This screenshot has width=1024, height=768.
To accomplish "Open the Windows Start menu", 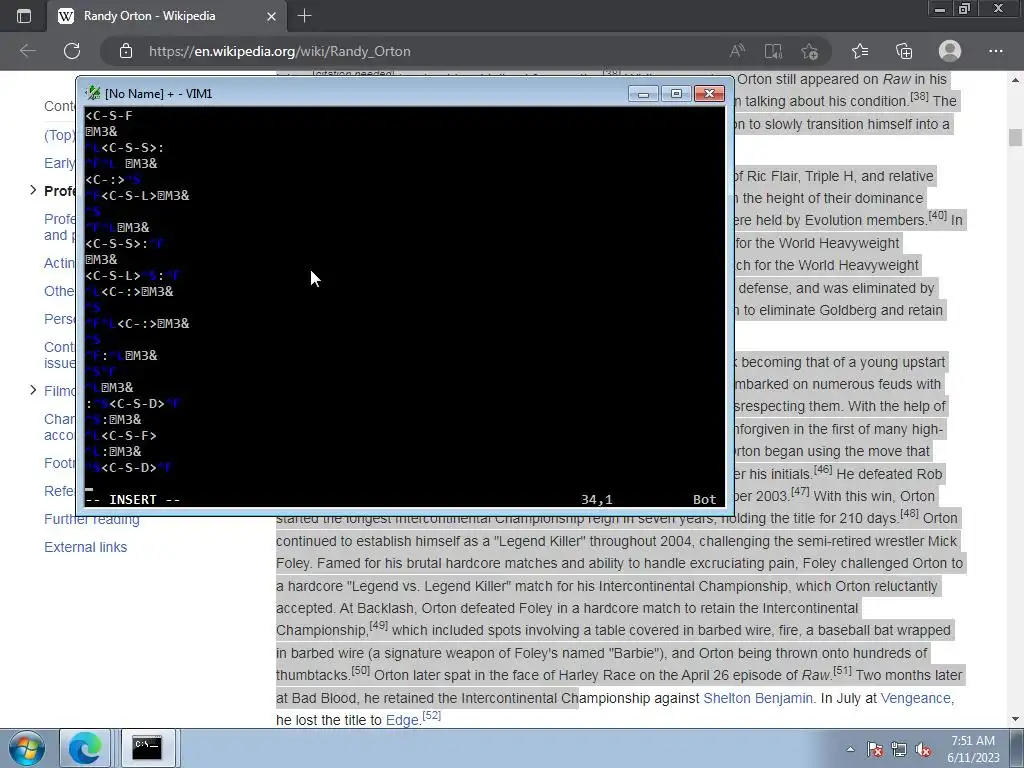I will (x=26, y=748).
